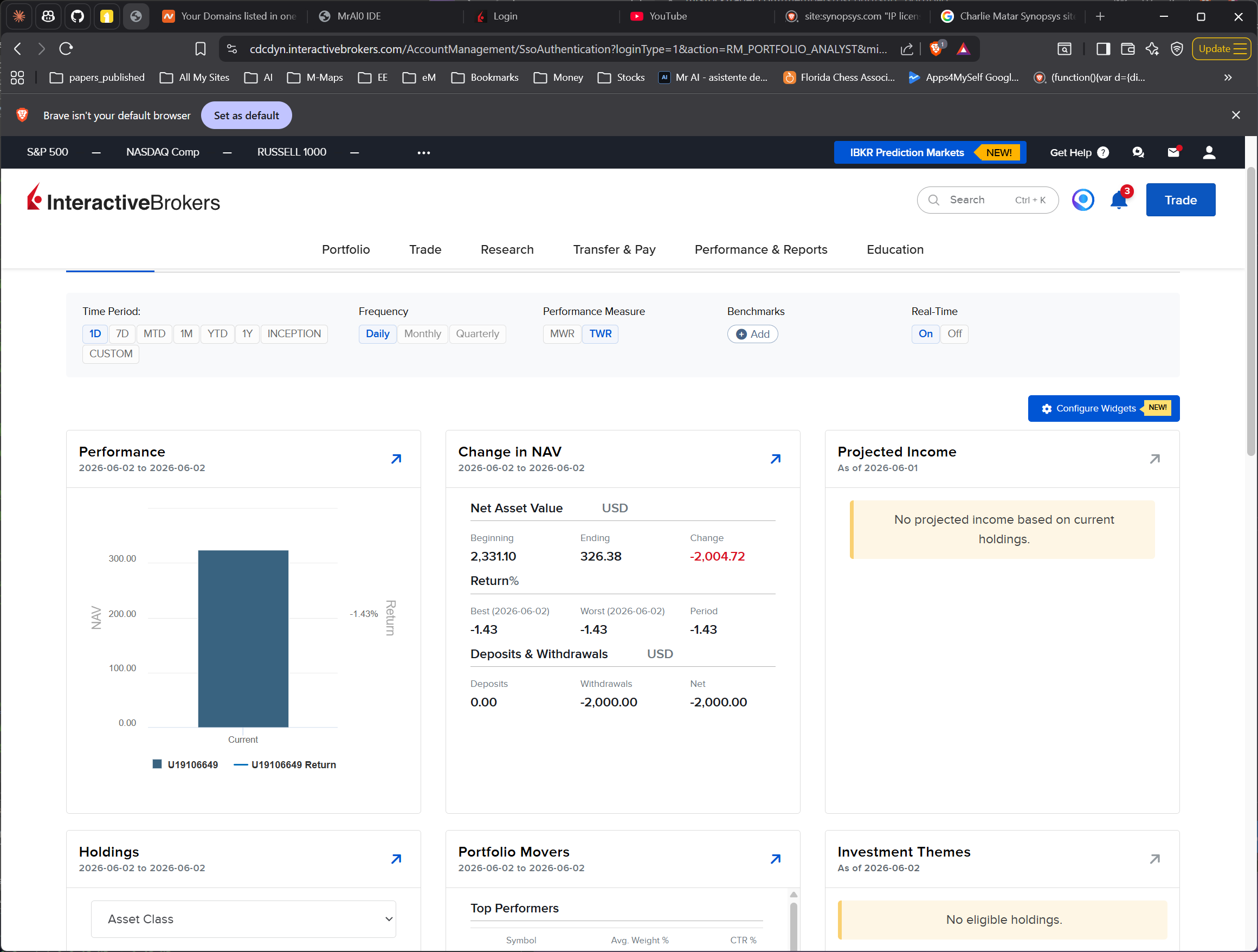The image size is (1258, 952).
Task: Click the page vertical scrollbar
Action: (x=1250, y=312)
